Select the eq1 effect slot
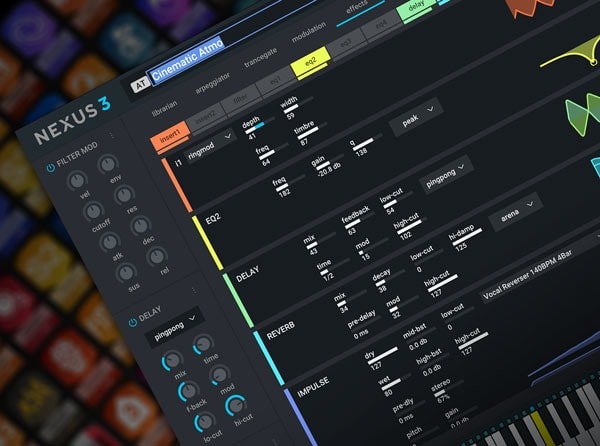This screenshot has width=600, height=446. coord(276,80)
